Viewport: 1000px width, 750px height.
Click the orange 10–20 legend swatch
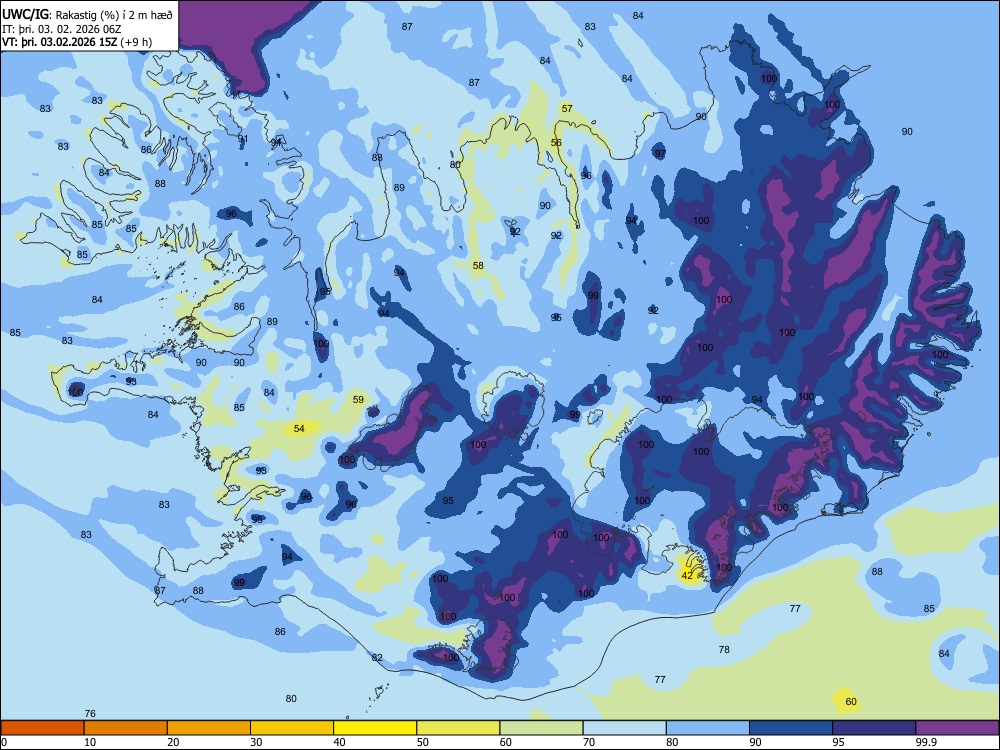click(126, 728)
